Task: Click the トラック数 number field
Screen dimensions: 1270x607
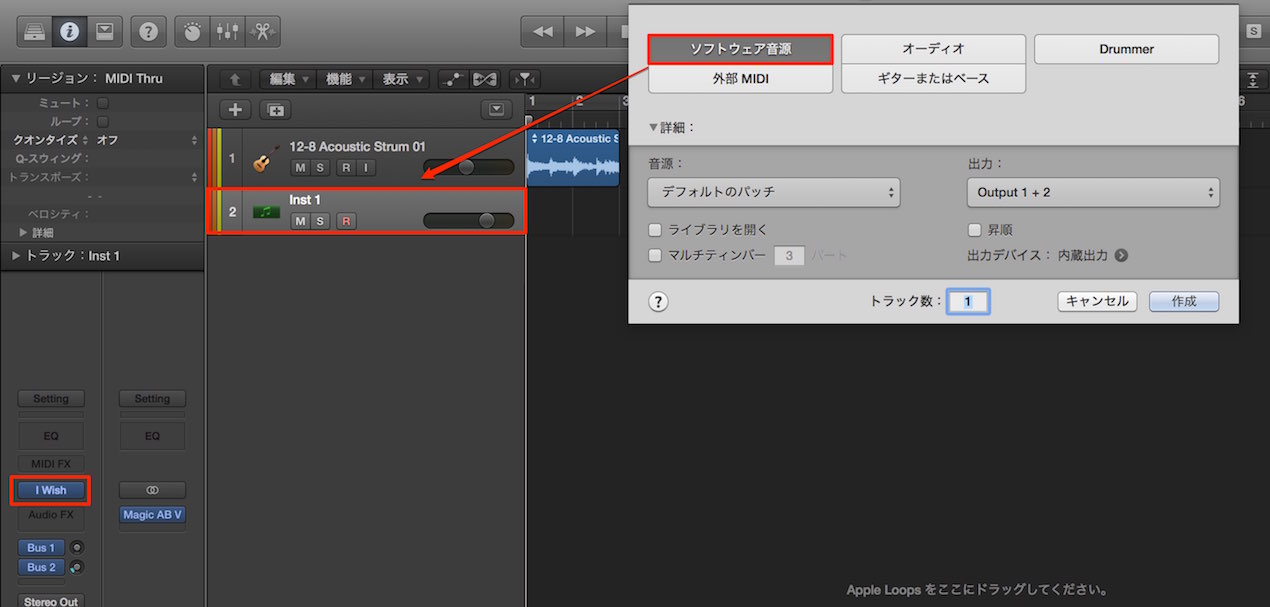Action: pyautogui.click(x=968, y=301)
